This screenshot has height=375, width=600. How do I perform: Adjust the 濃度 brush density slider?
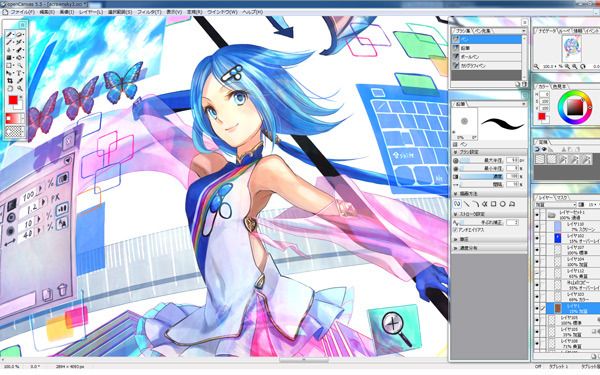pyautogui.click(x=482, y=176)
